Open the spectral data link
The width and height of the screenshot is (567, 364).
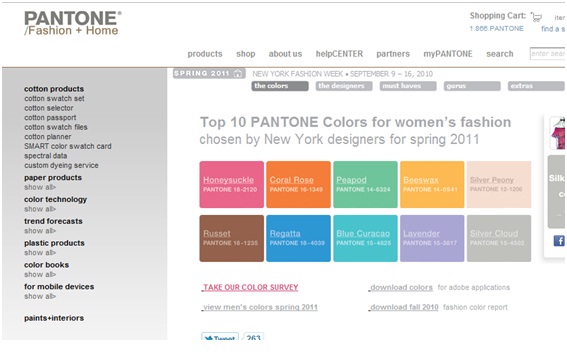(46, 156)
